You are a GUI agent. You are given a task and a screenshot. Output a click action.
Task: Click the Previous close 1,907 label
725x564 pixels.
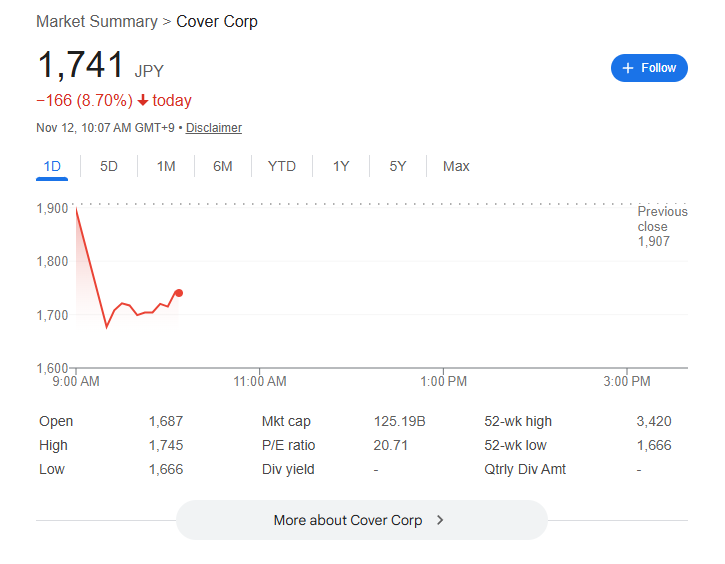point(662,226)
